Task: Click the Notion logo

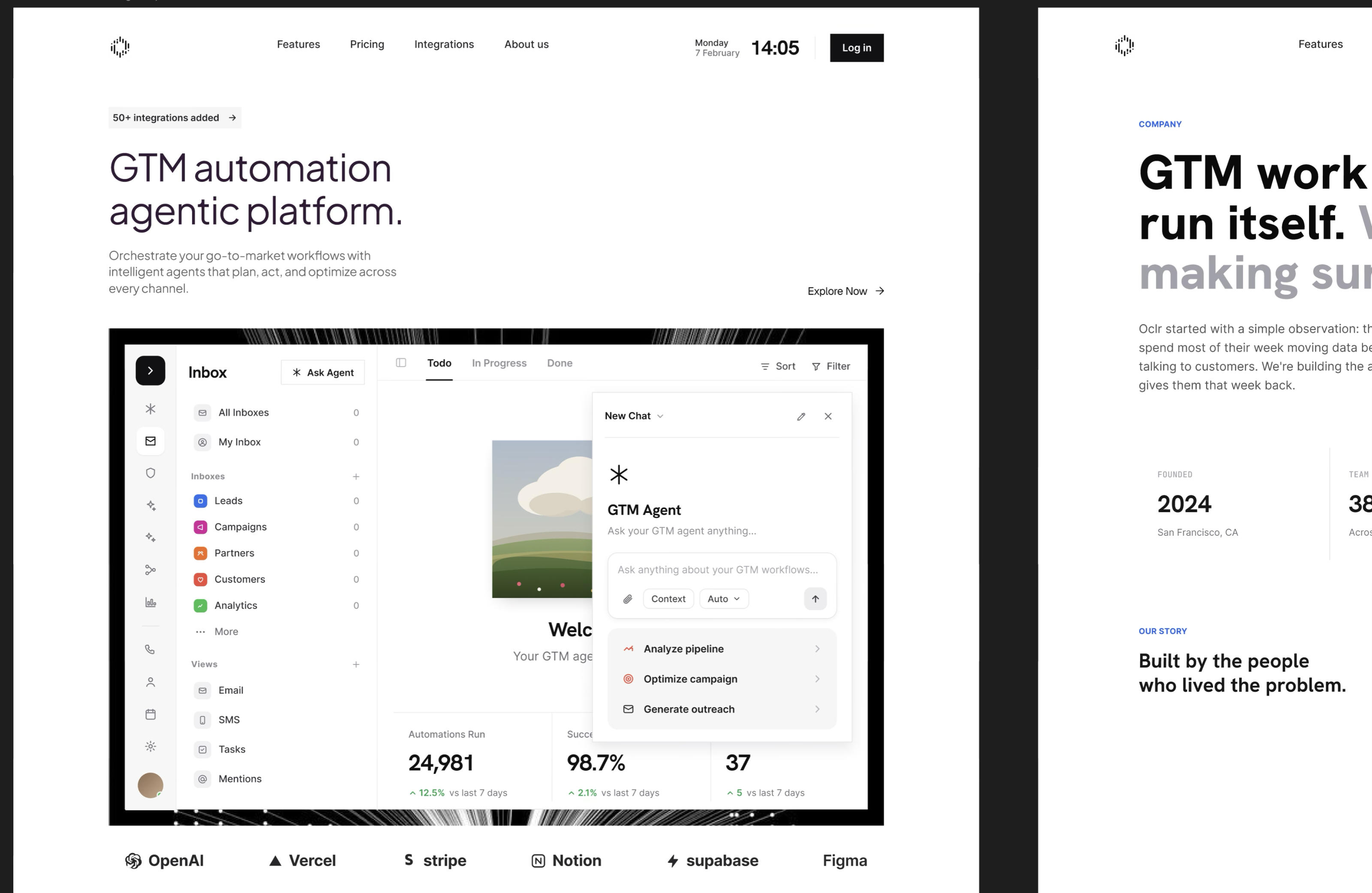Action: pos(566,861)
